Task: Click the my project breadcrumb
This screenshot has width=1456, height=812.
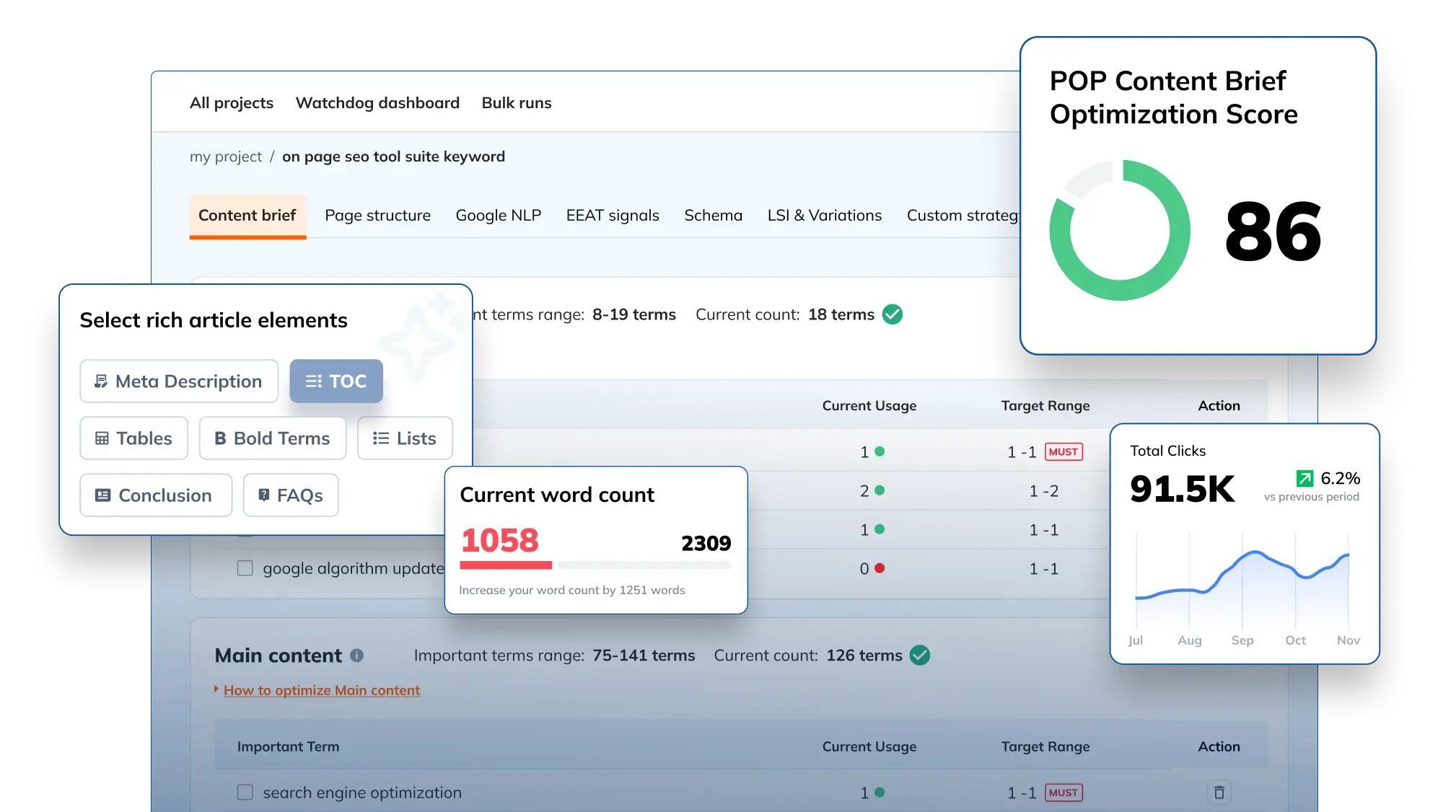Action: tap(226, 156)
